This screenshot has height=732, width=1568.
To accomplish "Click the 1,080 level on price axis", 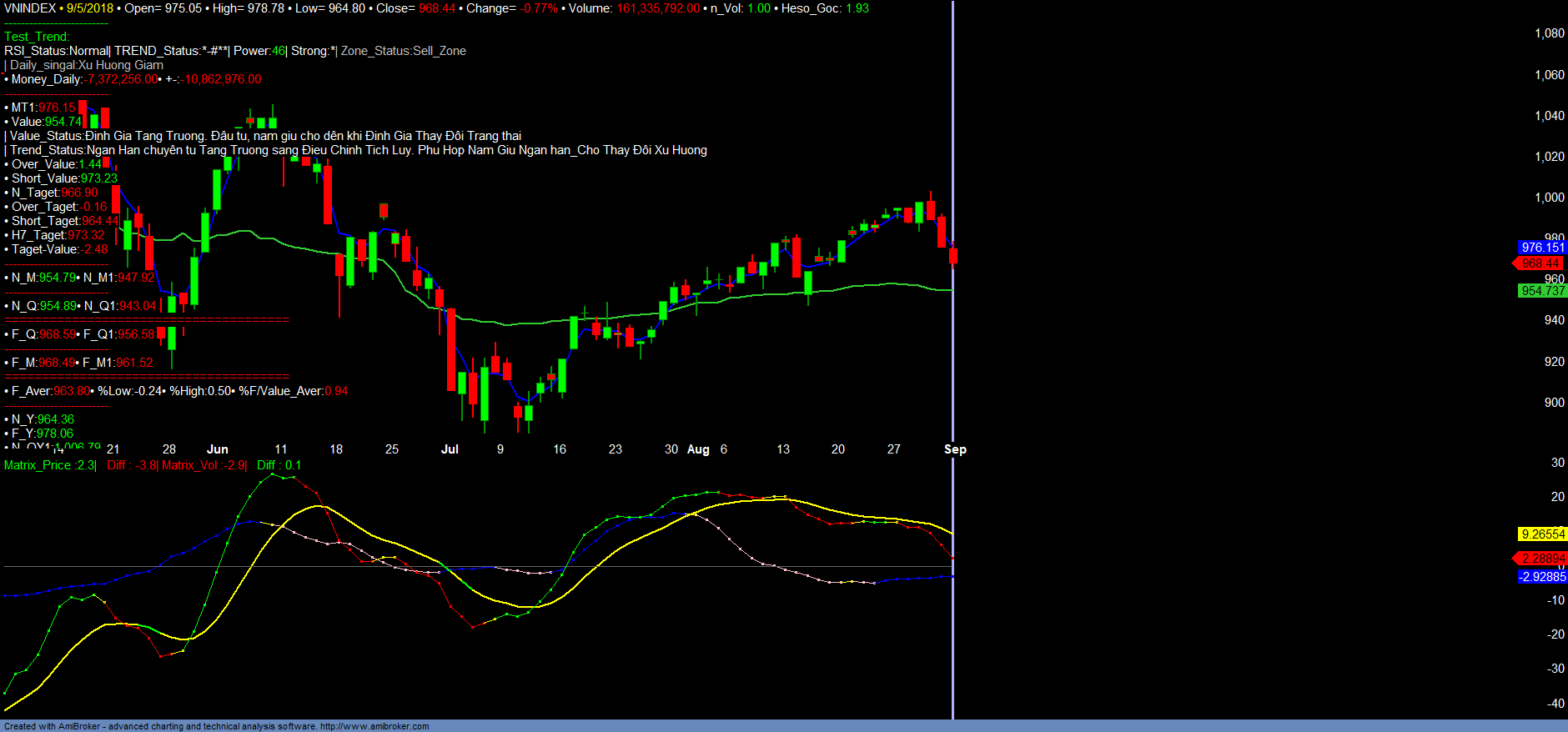I will coord(1549,33).
